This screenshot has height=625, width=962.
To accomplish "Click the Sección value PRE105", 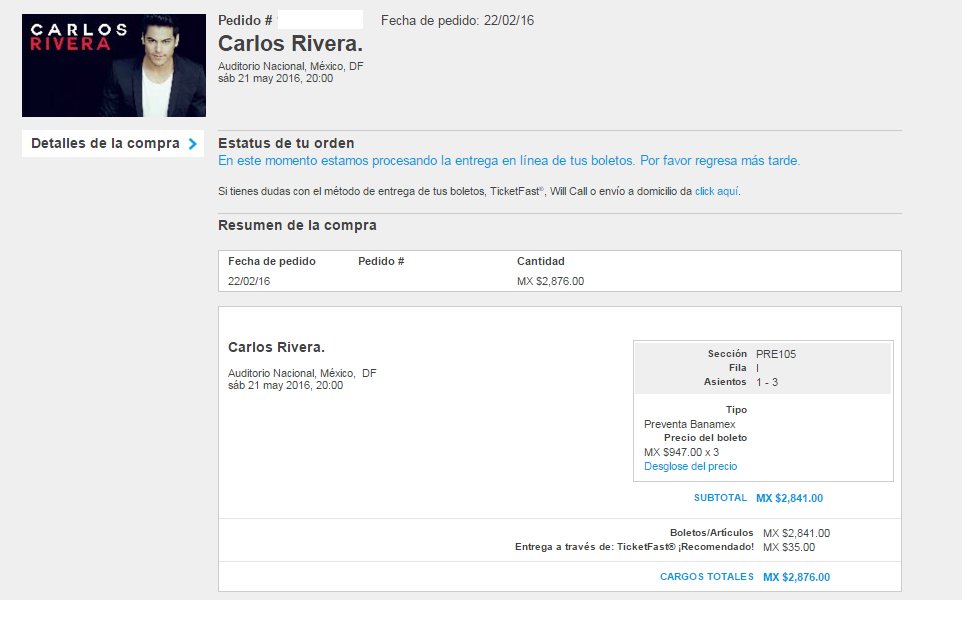I will click(775, 354).
